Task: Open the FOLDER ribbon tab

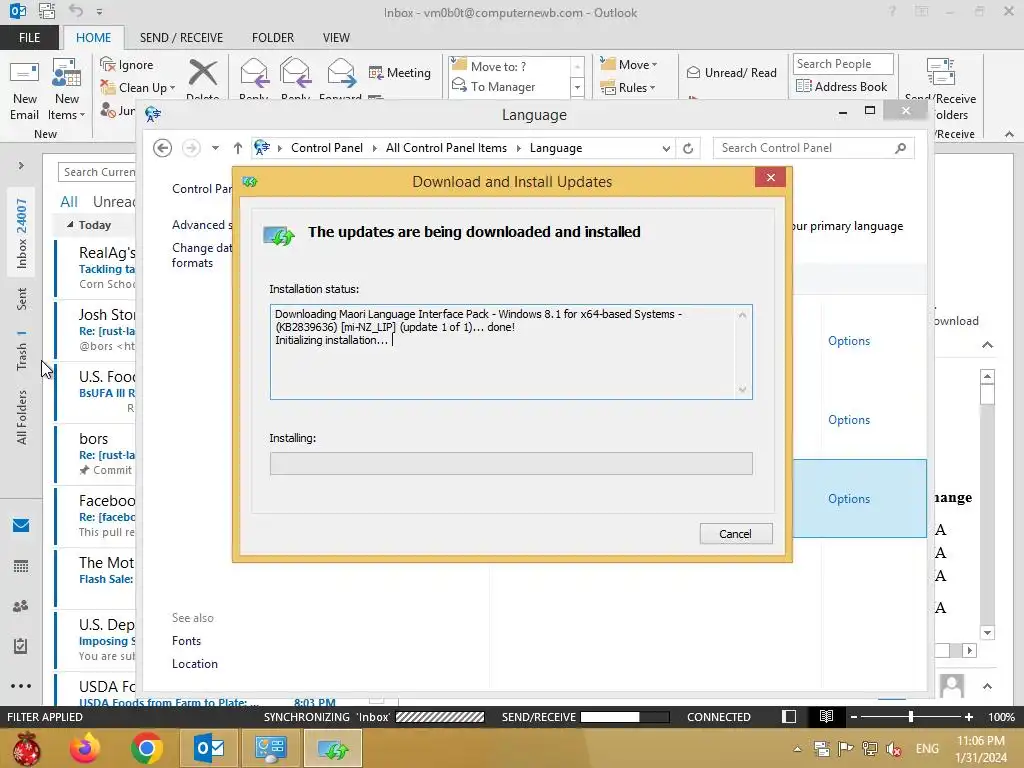Action: click(273, 38)
